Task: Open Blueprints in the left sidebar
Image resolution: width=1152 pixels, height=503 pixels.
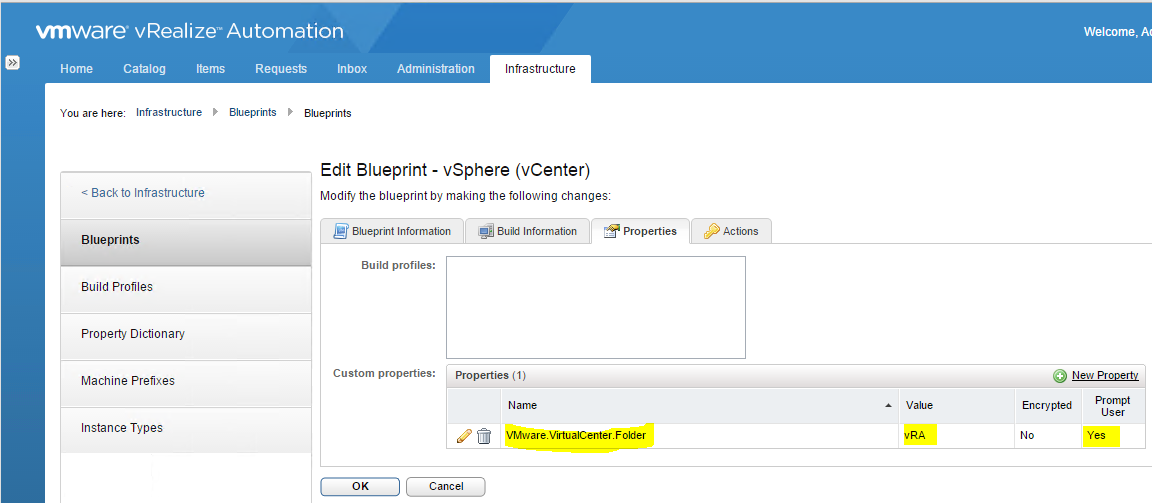Action: (x=186, y=240)
